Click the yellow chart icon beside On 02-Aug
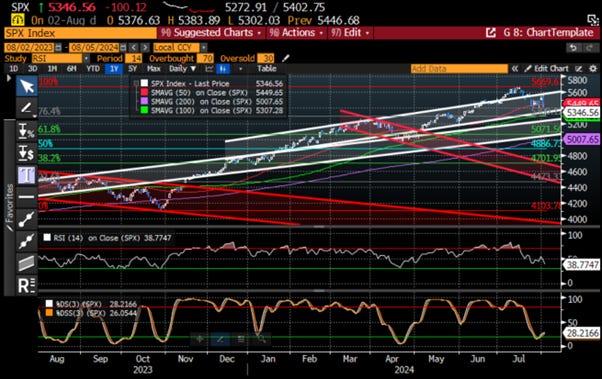602x379 pixels. (18, 20)
